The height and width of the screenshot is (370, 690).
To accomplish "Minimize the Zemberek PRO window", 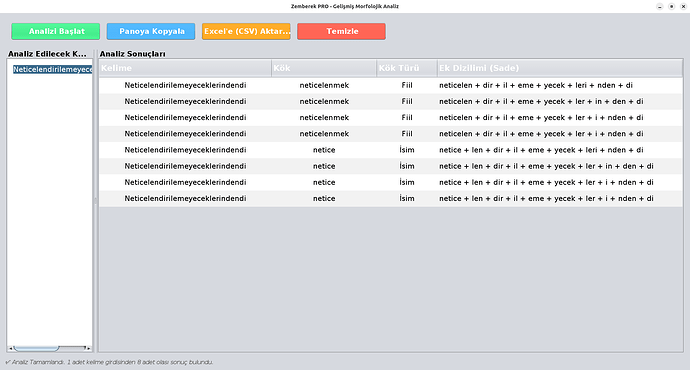I will tap(660, 6).
